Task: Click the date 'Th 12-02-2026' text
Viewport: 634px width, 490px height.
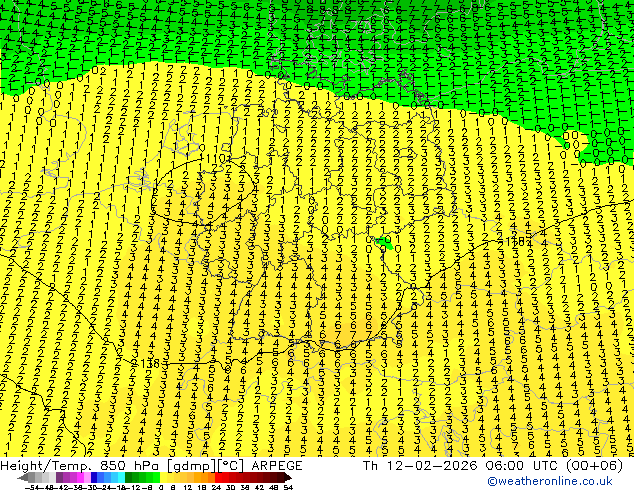Action: pos(420,466)
